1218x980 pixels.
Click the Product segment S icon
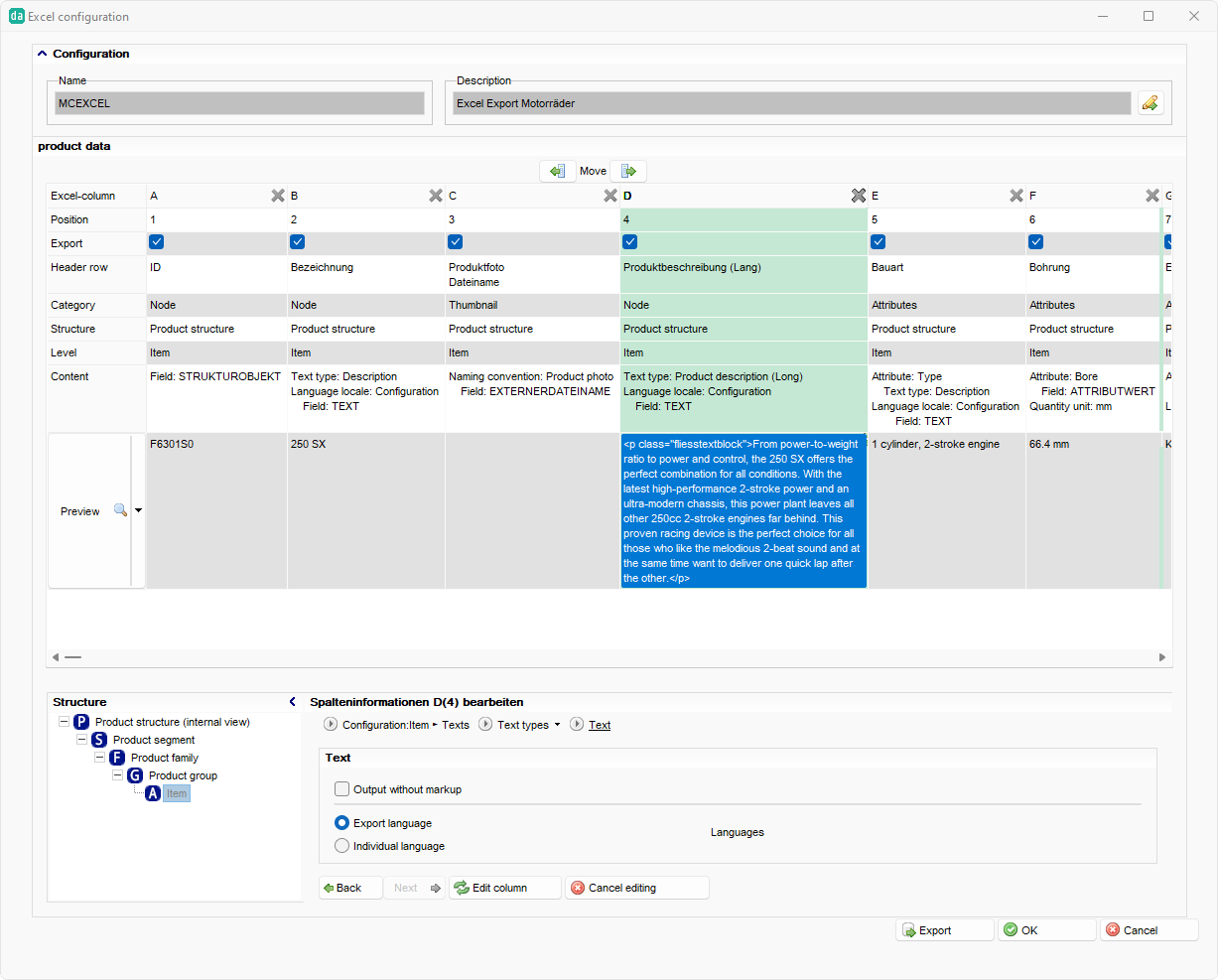pos(99,740)
